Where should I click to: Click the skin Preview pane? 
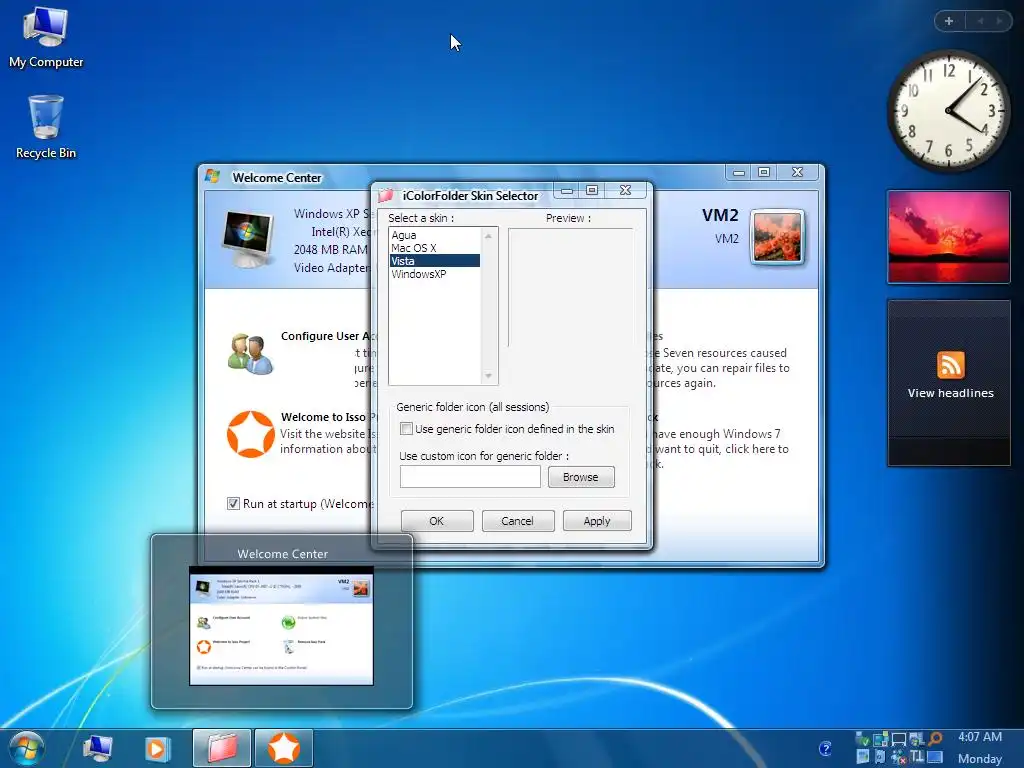click(x=571, y=287)
